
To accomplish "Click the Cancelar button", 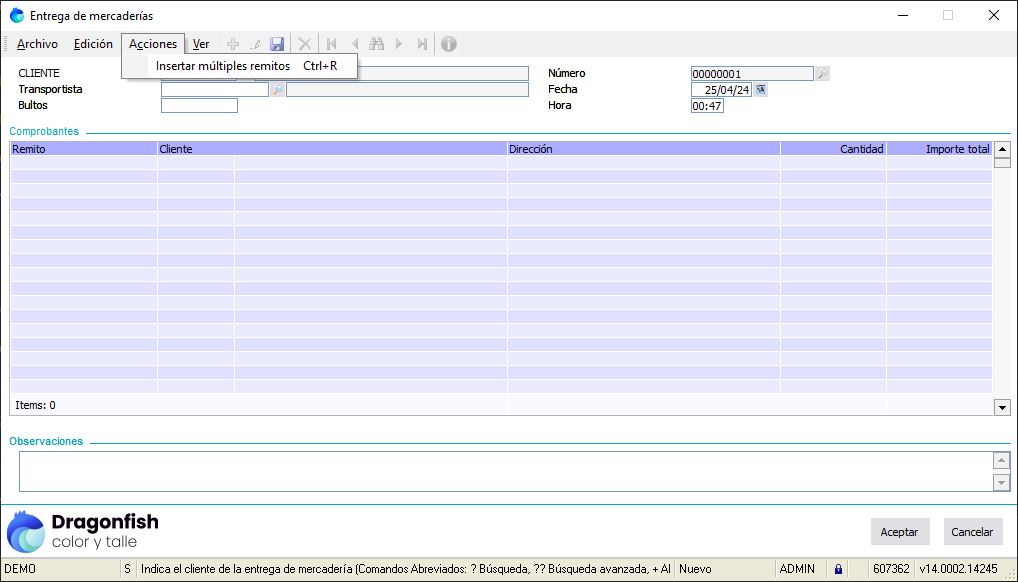I will (972, 531).
